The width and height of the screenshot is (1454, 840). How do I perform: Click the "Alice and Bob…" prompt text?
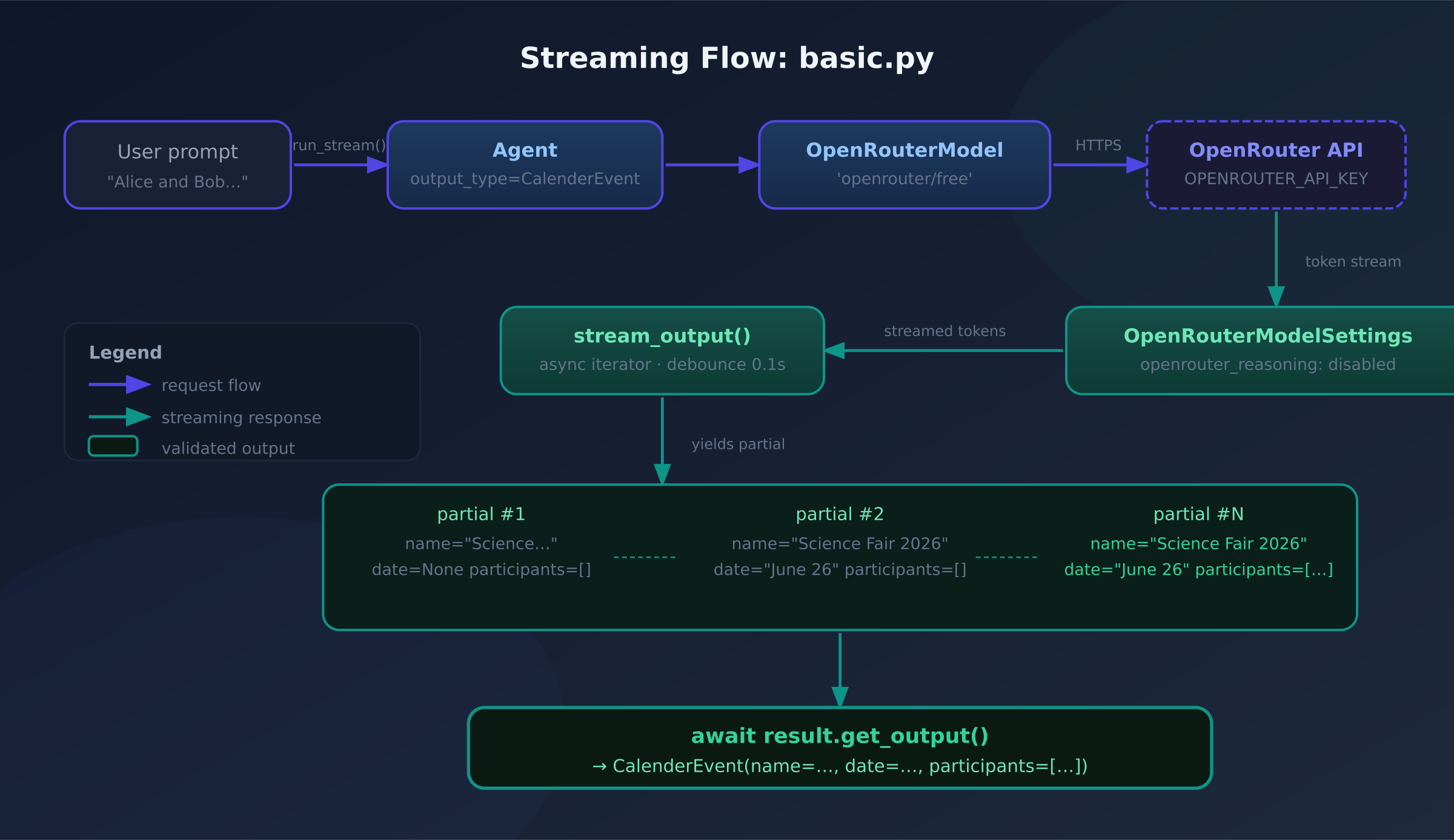point(178,182)
